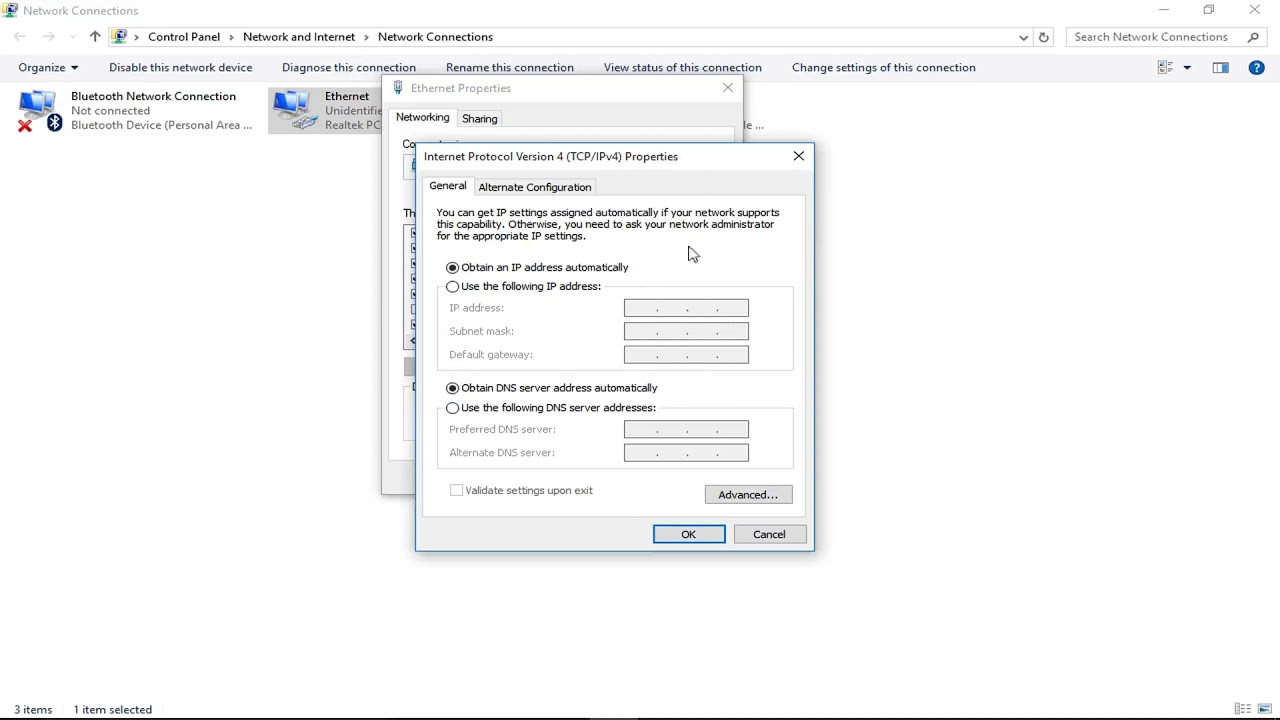Screen dimensions: 1280x720
Task: Click the refresh address bar icon
Action: [x=1043, y=37]
